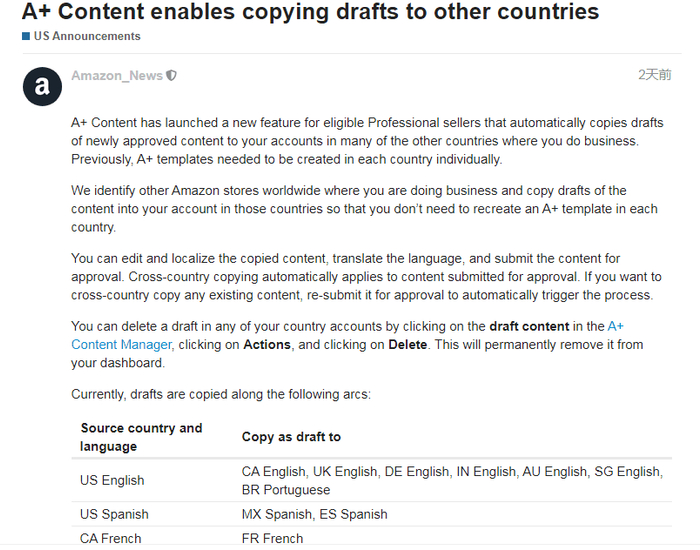This screenshot has width=700, height=550.
Task: Click the Amazon_News avatar icon
Action: coord(42,86)
